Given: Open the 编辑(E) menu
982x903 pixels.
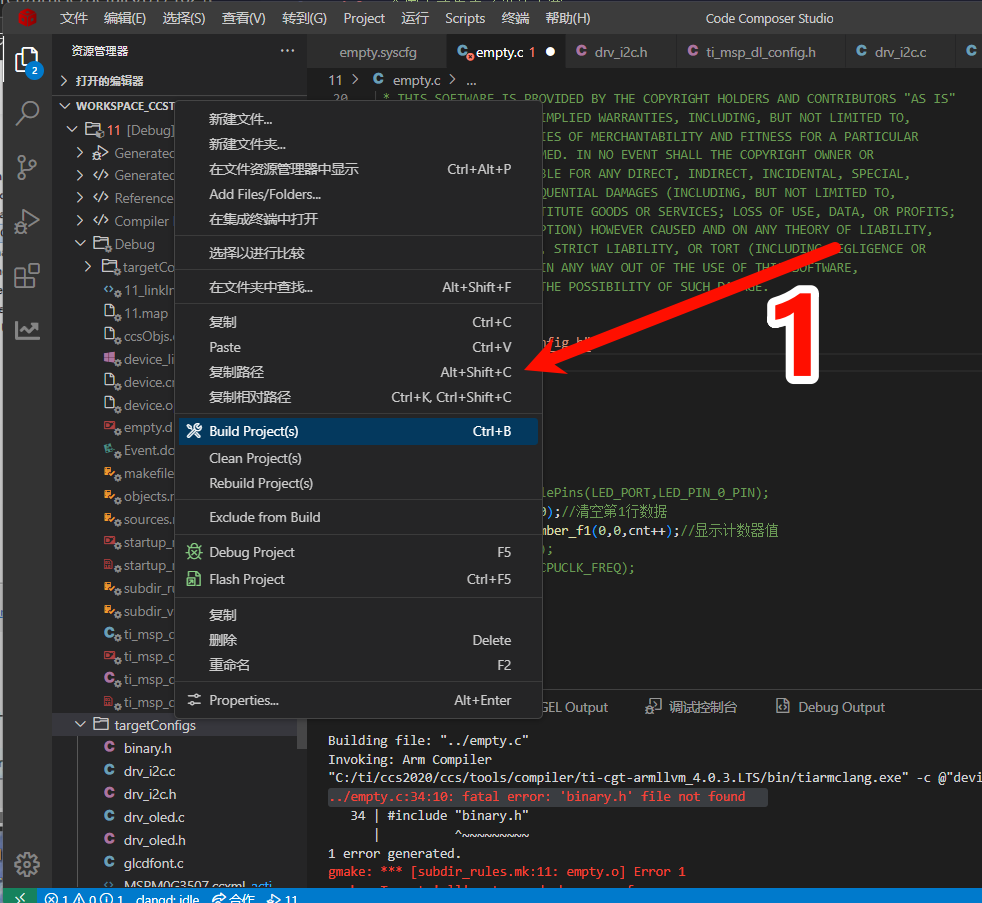Looking at the screenshot, I should (x=125, y=18).
